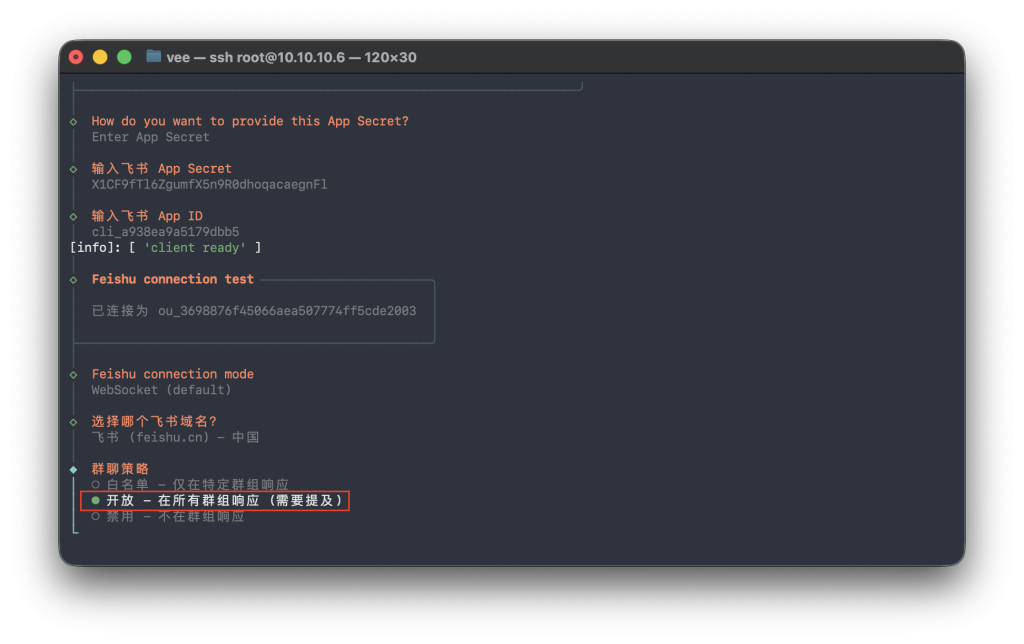Click the App Secret value starting with X1CF9
Screen dimensions: 1024x644
209,184
